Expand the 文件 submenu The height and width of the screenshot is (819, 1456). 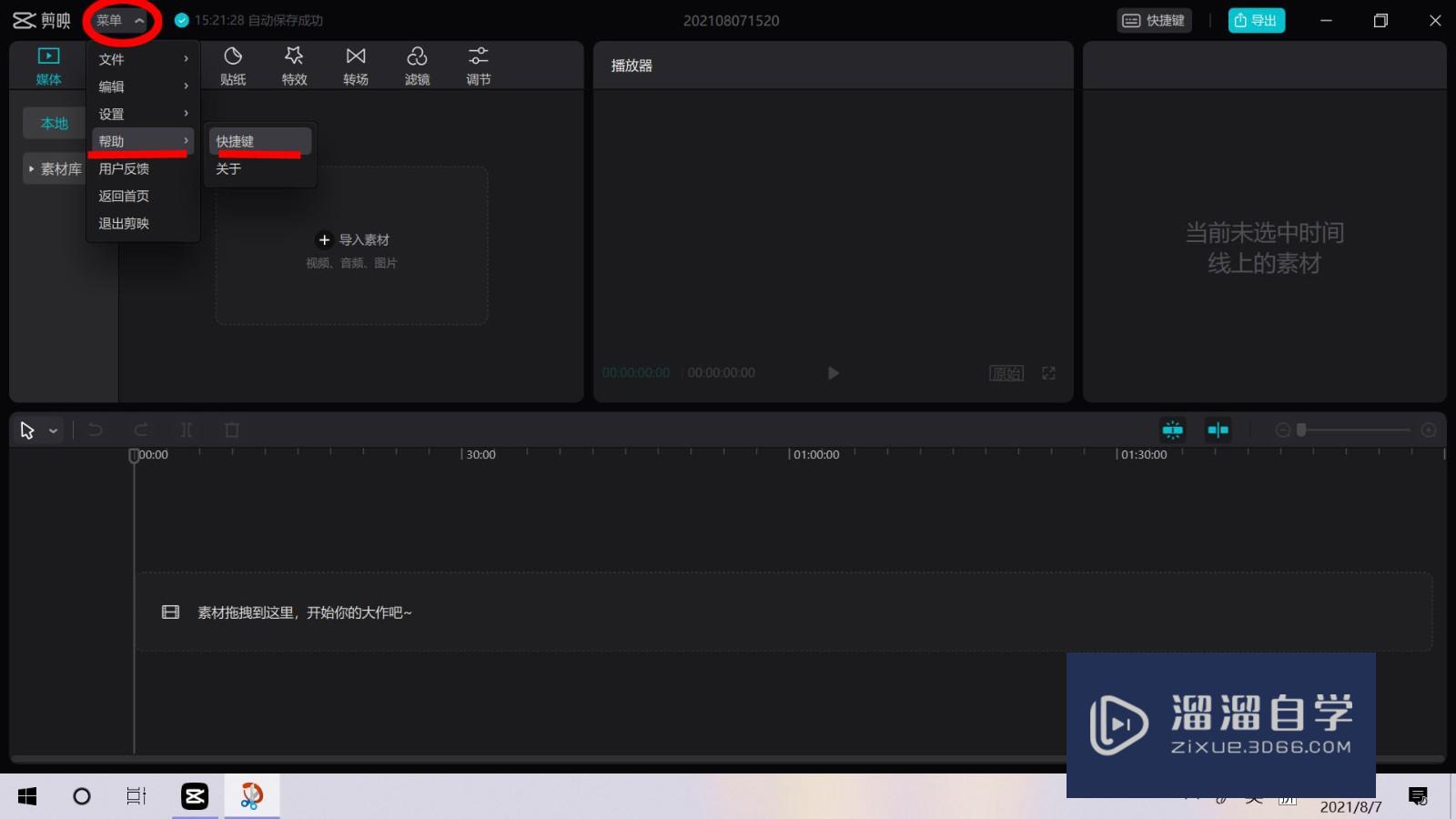[143, 59]
